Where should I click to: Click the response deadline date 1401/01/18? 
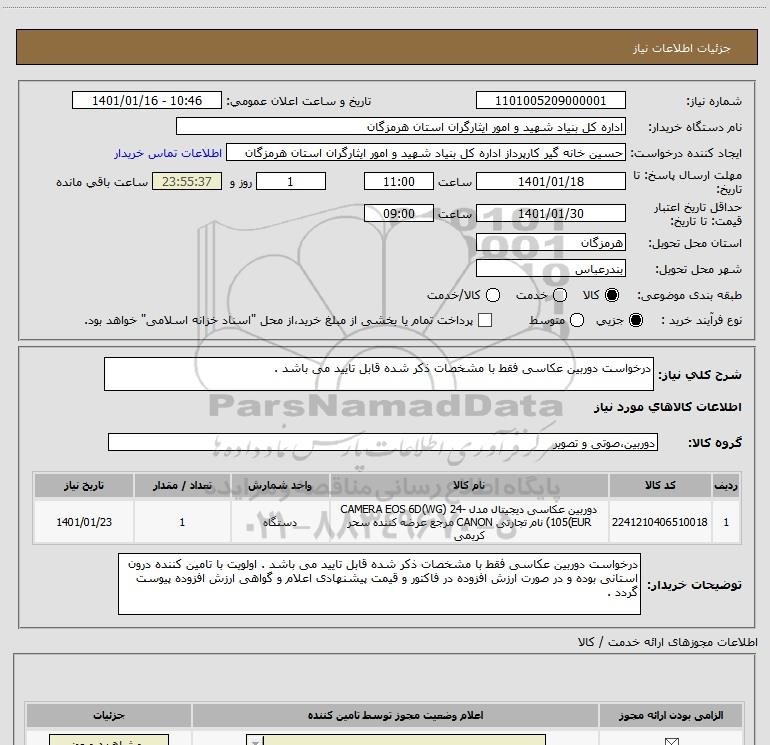coord(550,181)
